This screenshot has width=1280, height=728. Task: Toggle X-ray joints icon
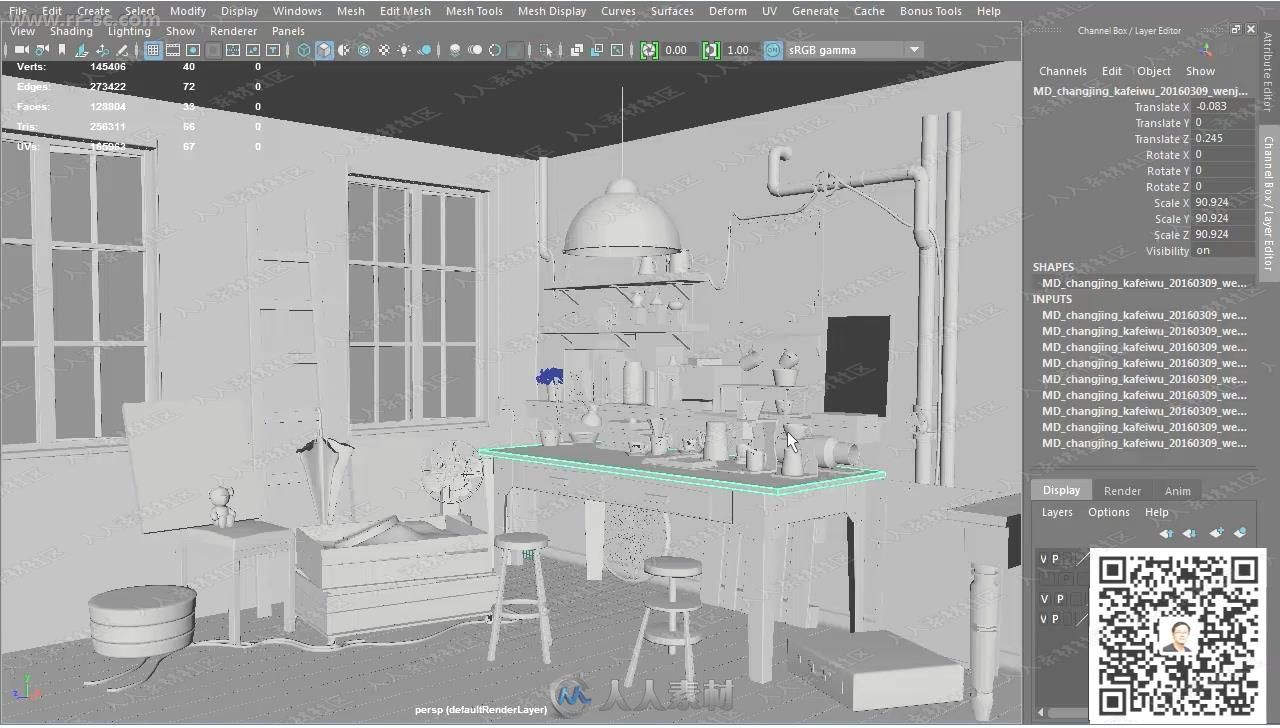[x=617, y=49]
